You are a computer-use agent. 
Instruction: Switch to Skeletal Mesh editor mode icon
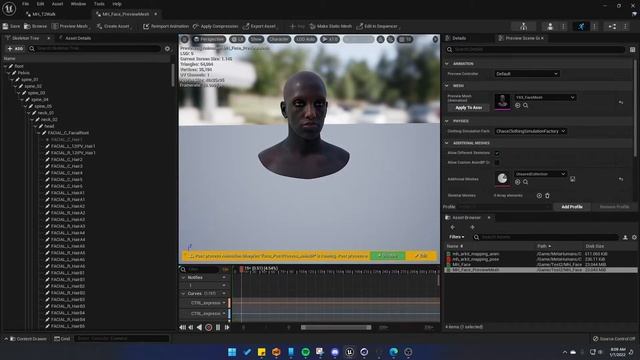(x=550, y=27)
